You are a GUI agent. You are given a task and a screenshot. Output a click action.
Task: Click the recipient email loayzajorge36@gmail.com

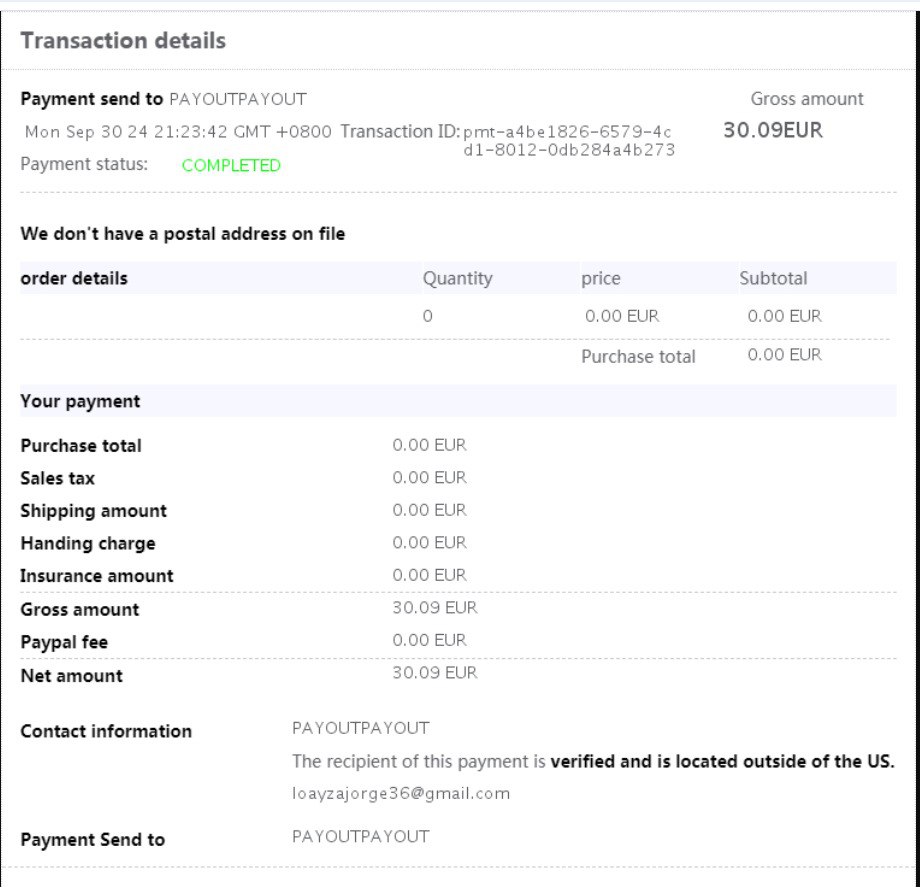401,793
